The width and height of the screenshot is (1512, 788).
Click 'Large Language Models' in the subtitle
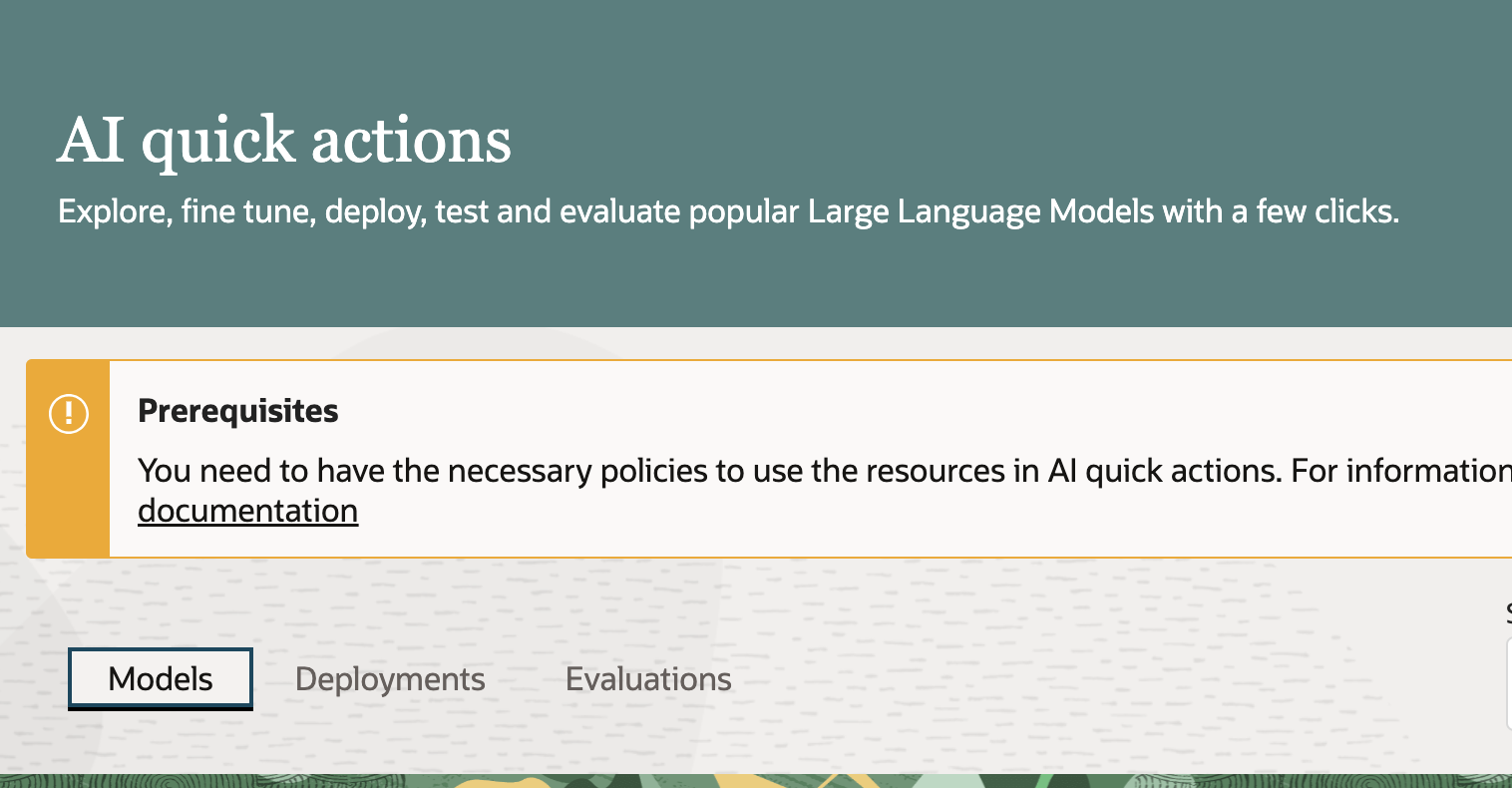pos(977,211)
